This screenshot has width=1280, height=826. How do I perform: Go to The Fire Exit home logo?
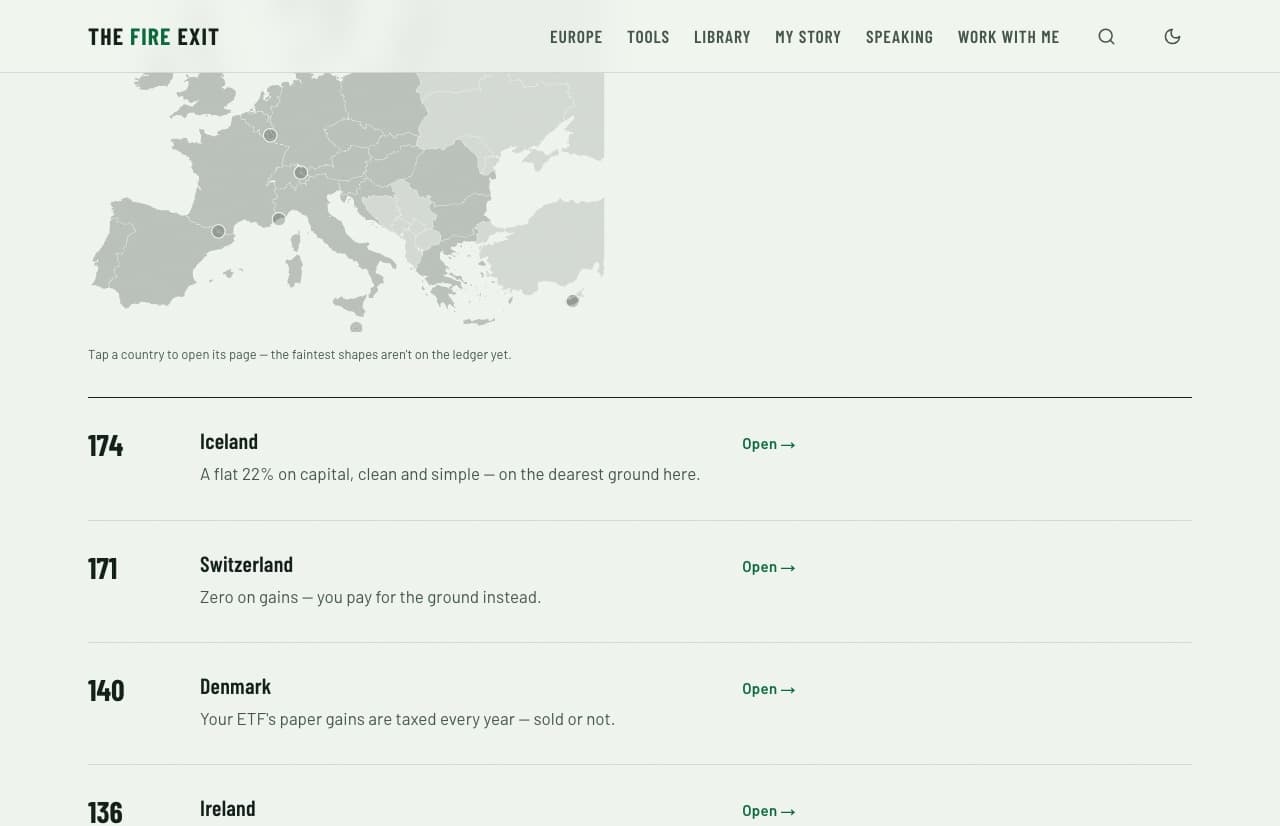tap(153, 37)
